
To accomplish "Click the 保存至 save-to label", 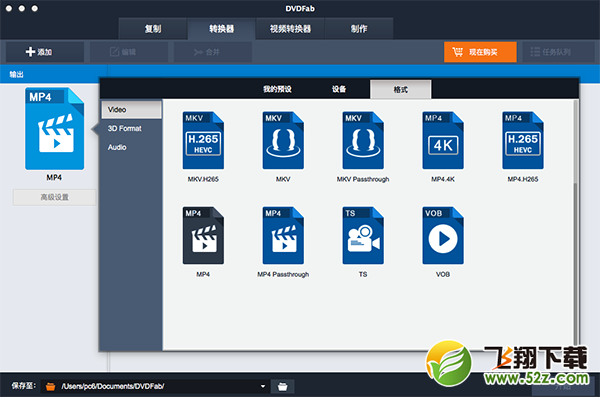I will (23, 386).
